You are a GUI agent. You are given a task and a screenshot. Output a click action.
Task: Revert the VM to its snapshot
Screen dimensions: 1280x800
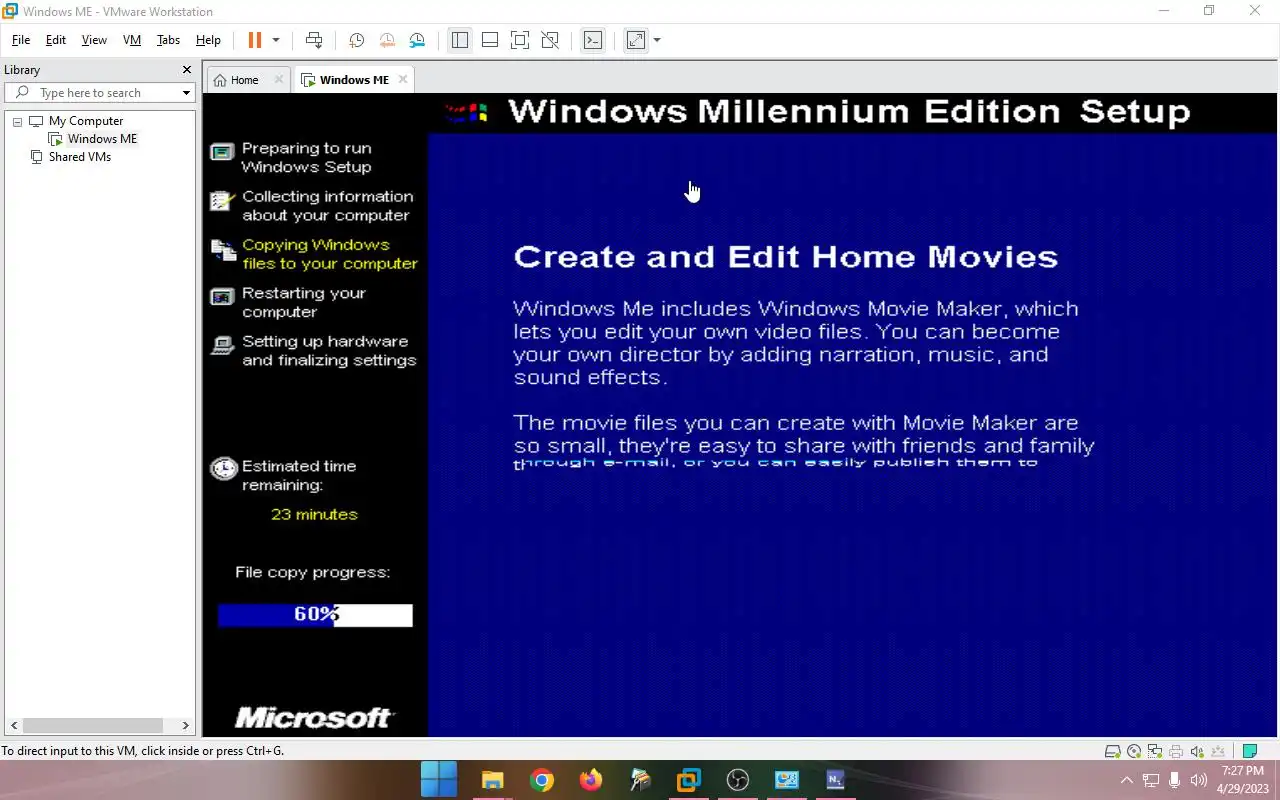click(x=387, y=40)
